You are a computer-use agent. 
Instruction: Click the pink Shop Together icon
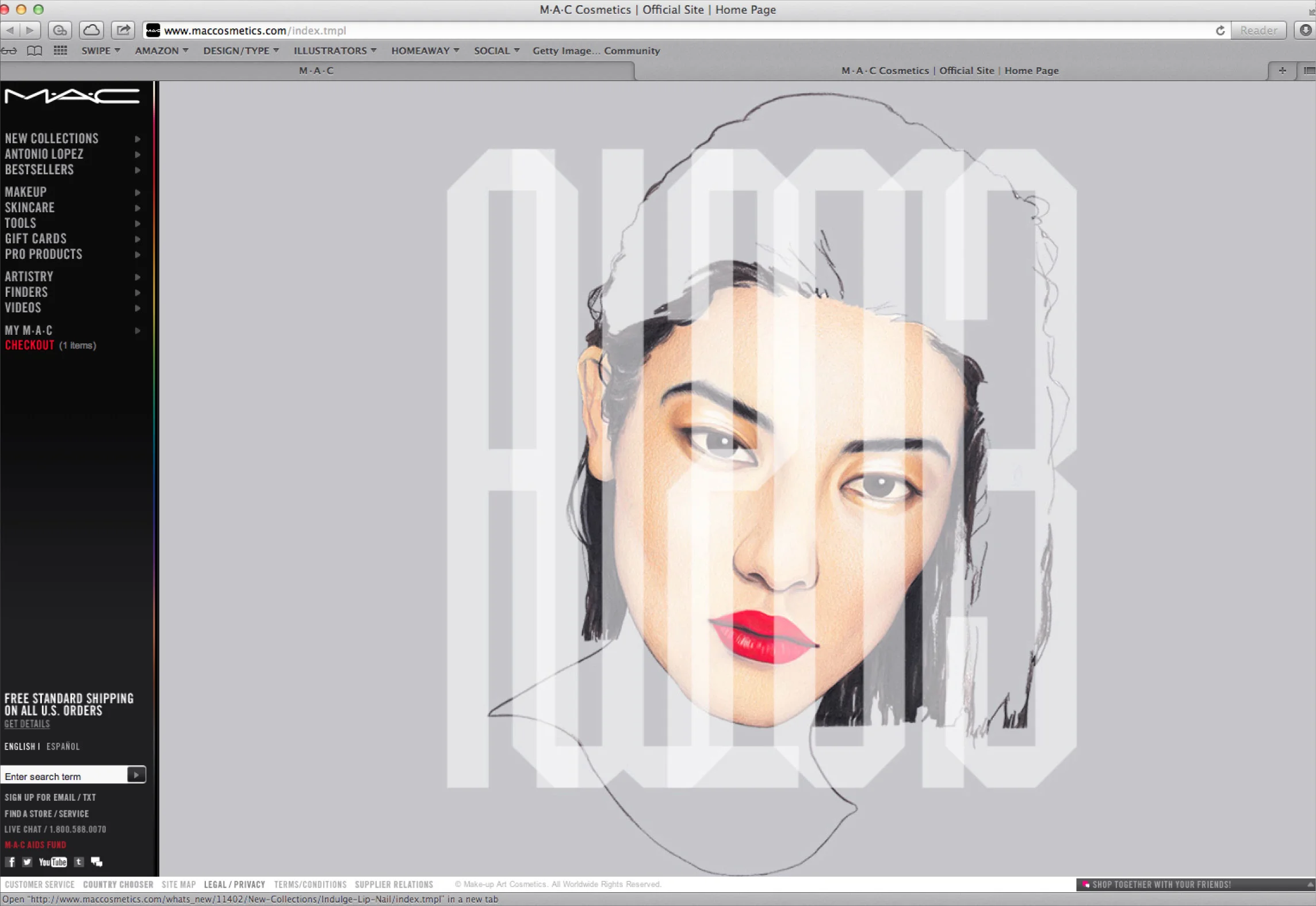pos(1085,885)
